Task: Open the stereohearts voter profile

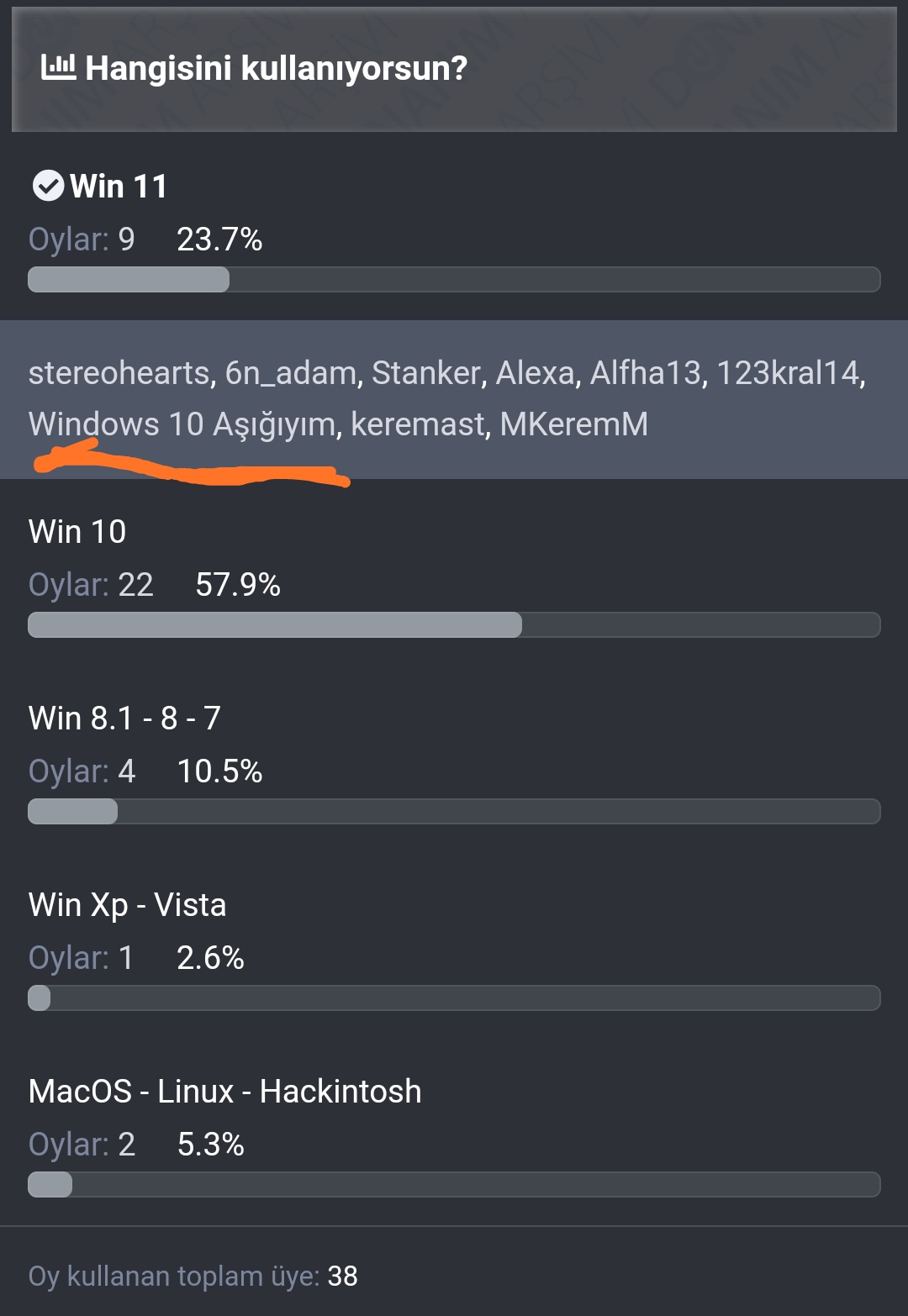Action: 119,373
